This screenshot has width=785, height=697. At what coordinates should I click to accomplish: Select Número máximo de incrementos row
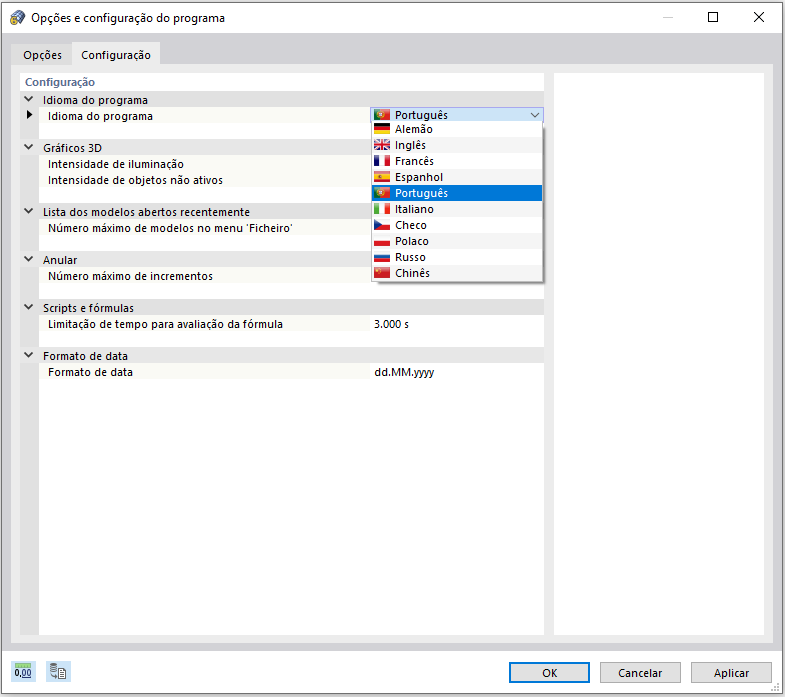coord(204,276)
